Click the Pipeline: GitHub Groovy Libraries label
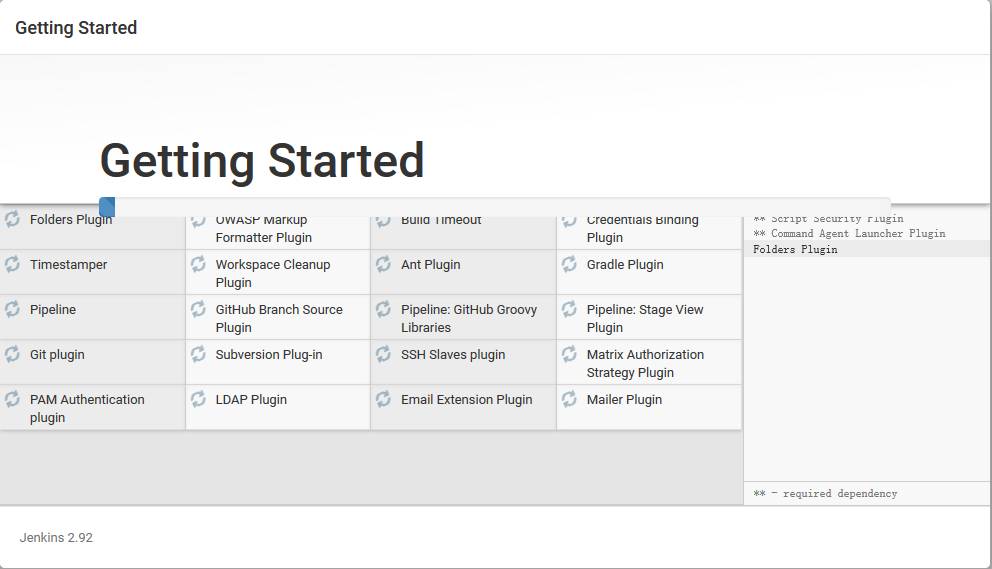 (x=469, y=318)
